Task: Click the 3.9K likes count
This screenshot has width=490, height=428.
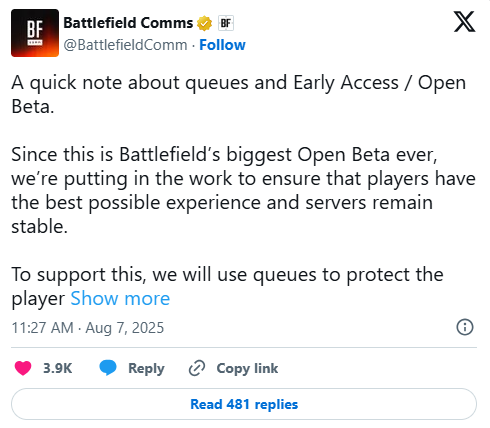Action: coord(58,368)
